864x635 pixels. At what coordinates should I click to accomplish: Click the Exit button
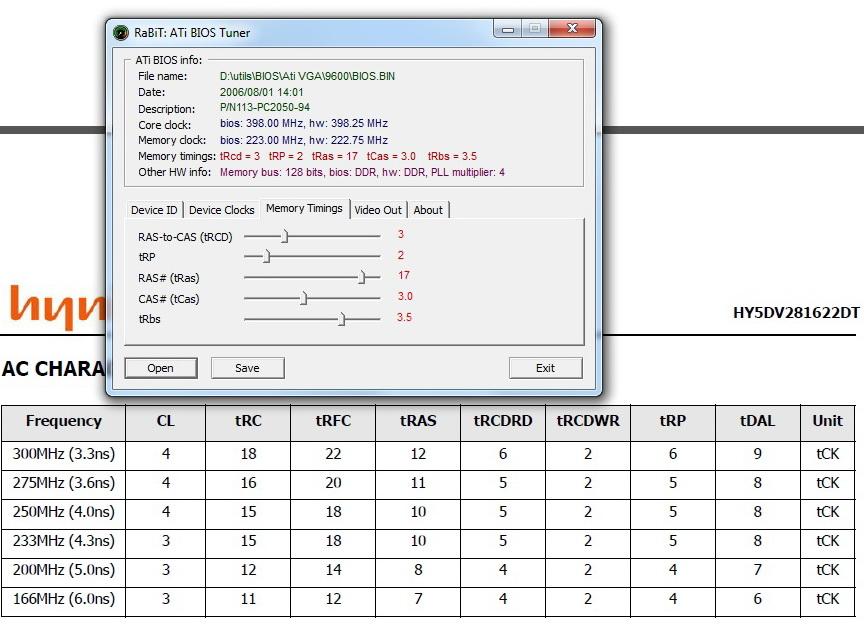[546, 368]
